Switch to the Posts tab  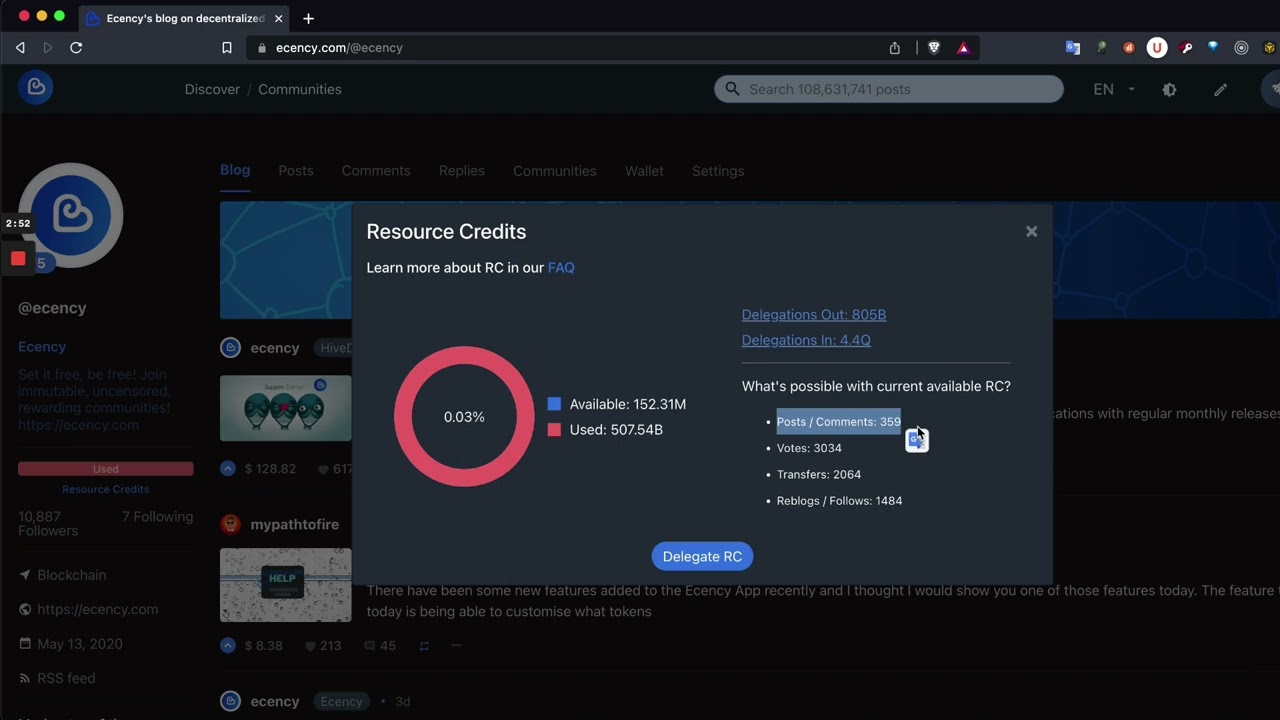click(x=296, y=171)
